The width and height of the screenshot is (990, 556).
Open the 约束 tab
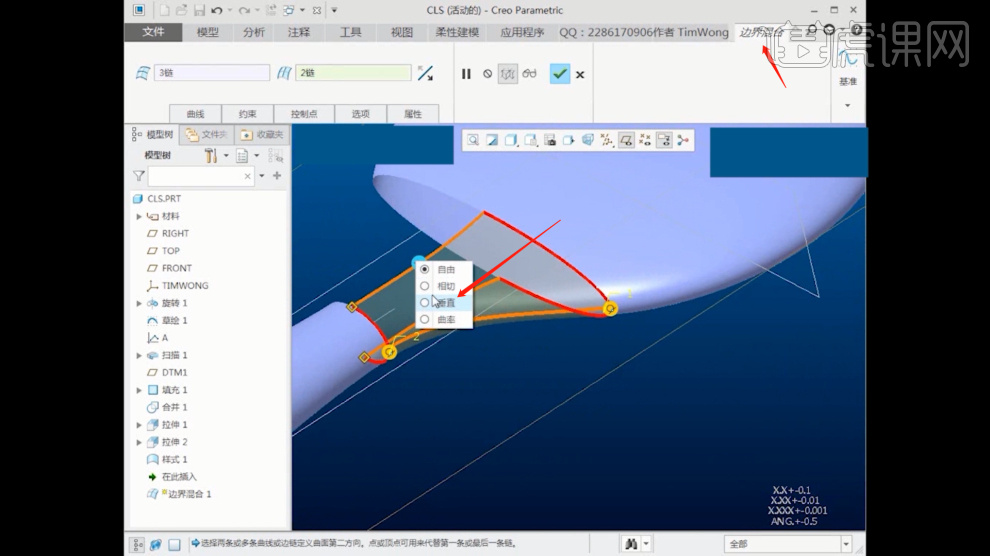pyautogui.click(x=248, y=114)
